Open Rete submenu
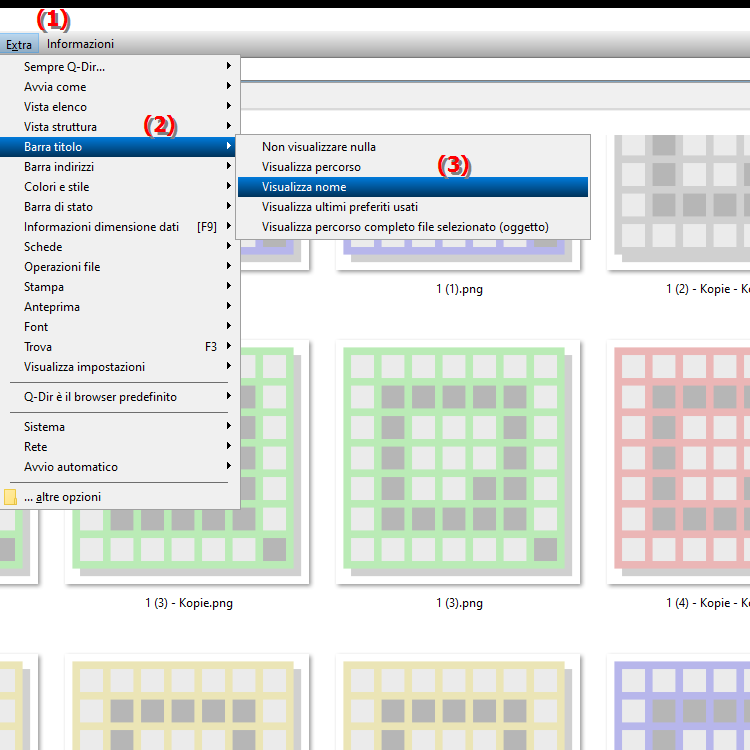This screenshot has width=750, height=750. click(x=120, y=447)
